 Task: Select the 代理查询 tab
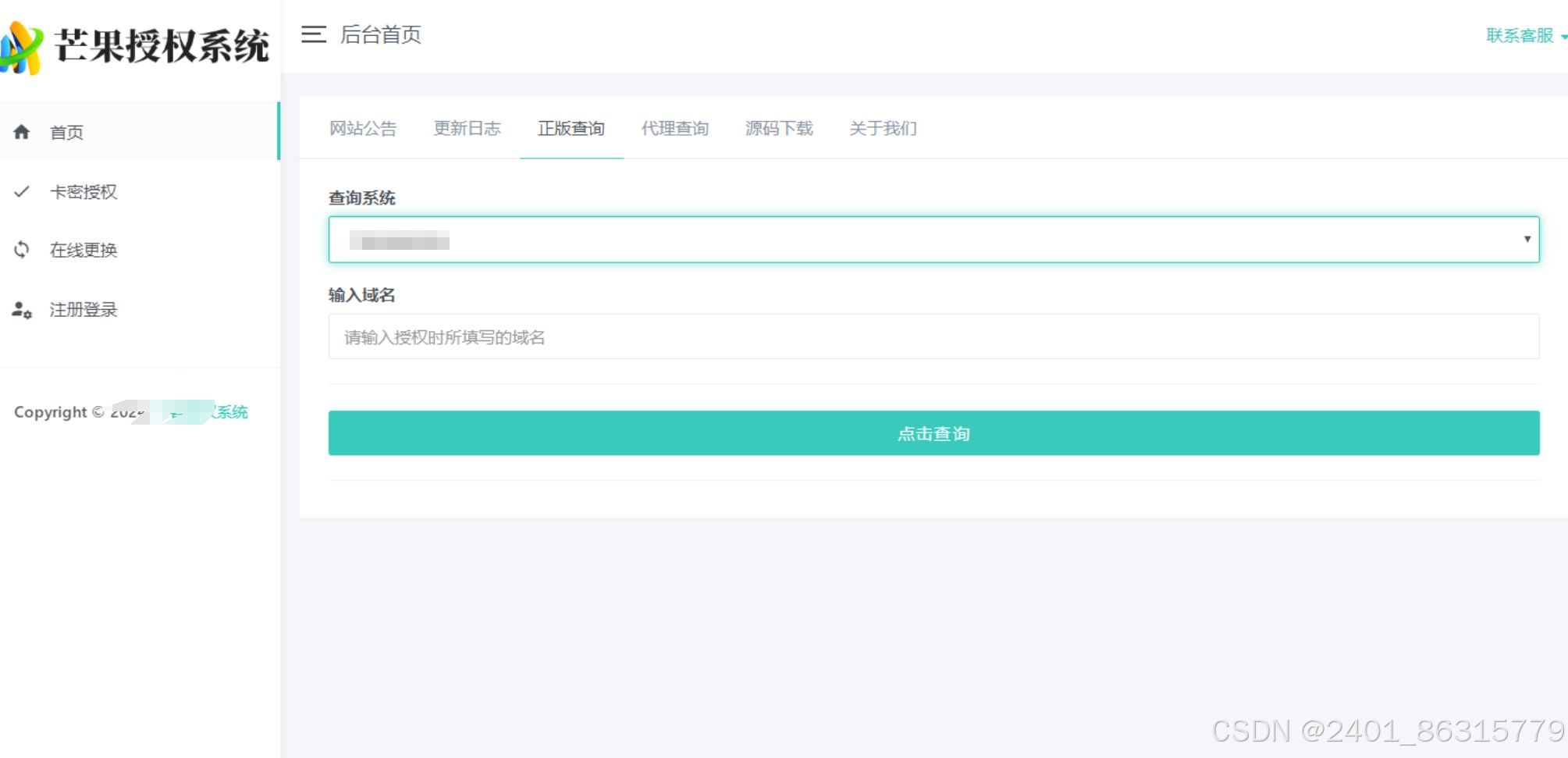click(x=674, y=128)
